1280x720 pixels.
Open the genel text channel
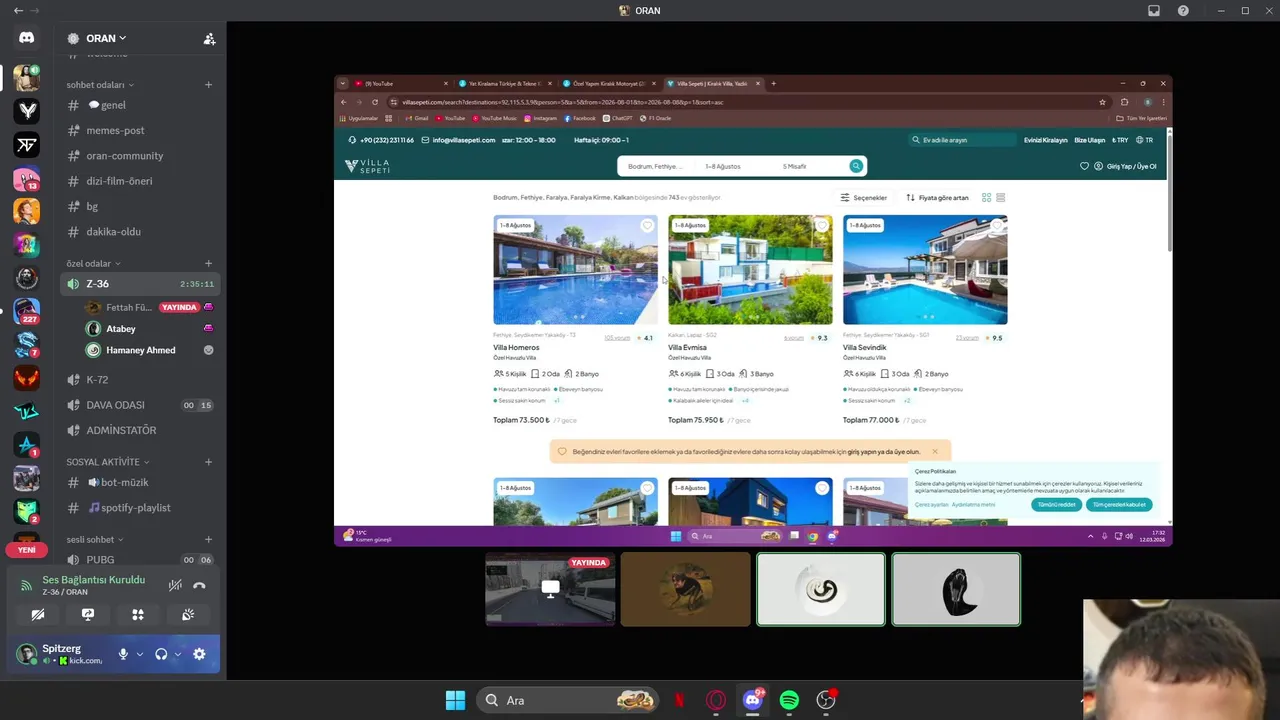click(139, 105)
